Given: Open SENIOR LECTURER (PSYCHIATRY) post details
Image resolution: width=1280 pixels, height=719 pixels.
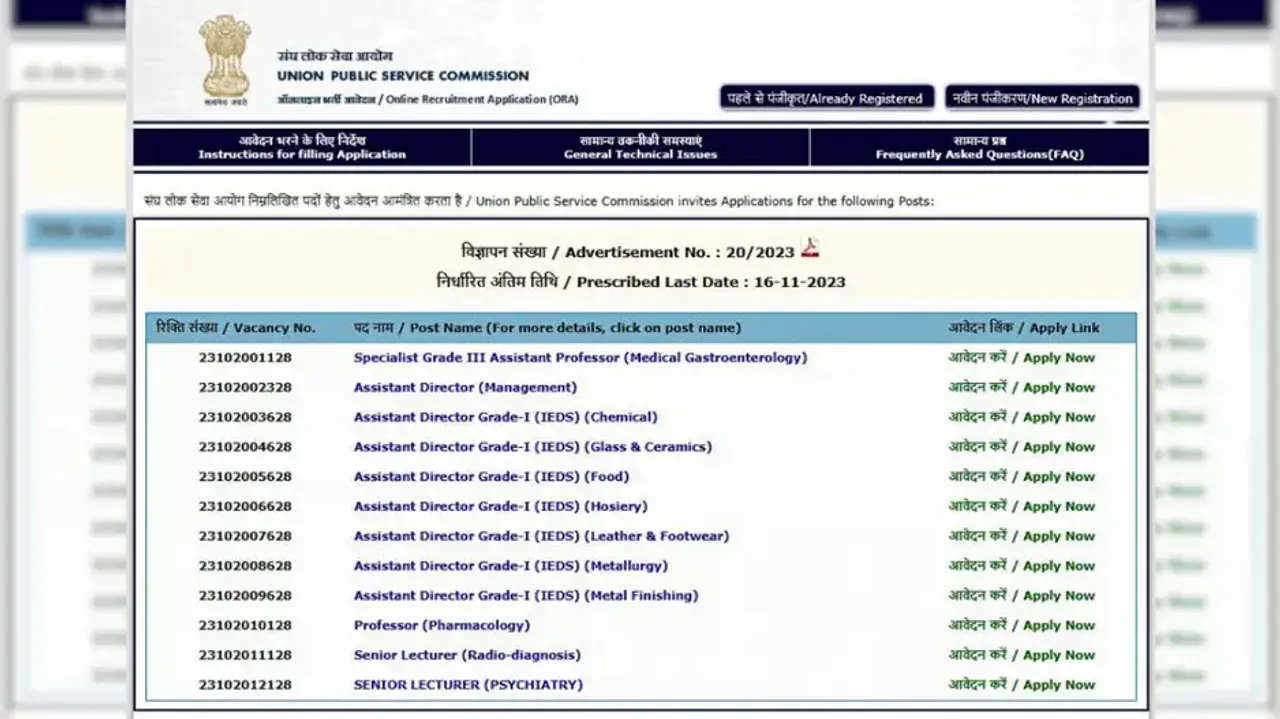Looking at the screenshot, I should pyautogui.click(x=468, y=685).
